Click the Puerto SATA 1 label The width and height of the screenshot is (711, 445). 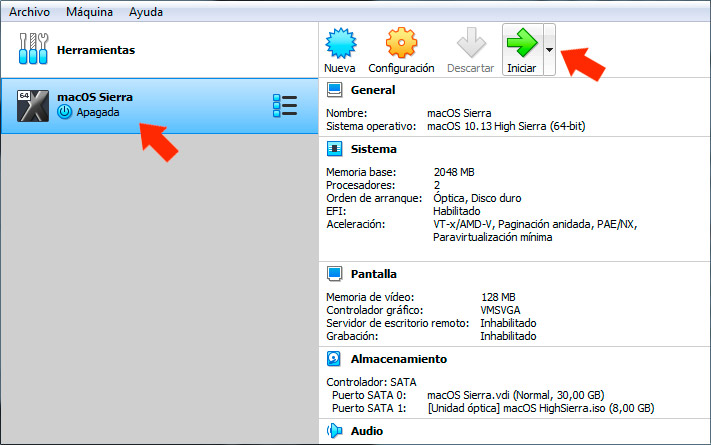tap(369, 408)
